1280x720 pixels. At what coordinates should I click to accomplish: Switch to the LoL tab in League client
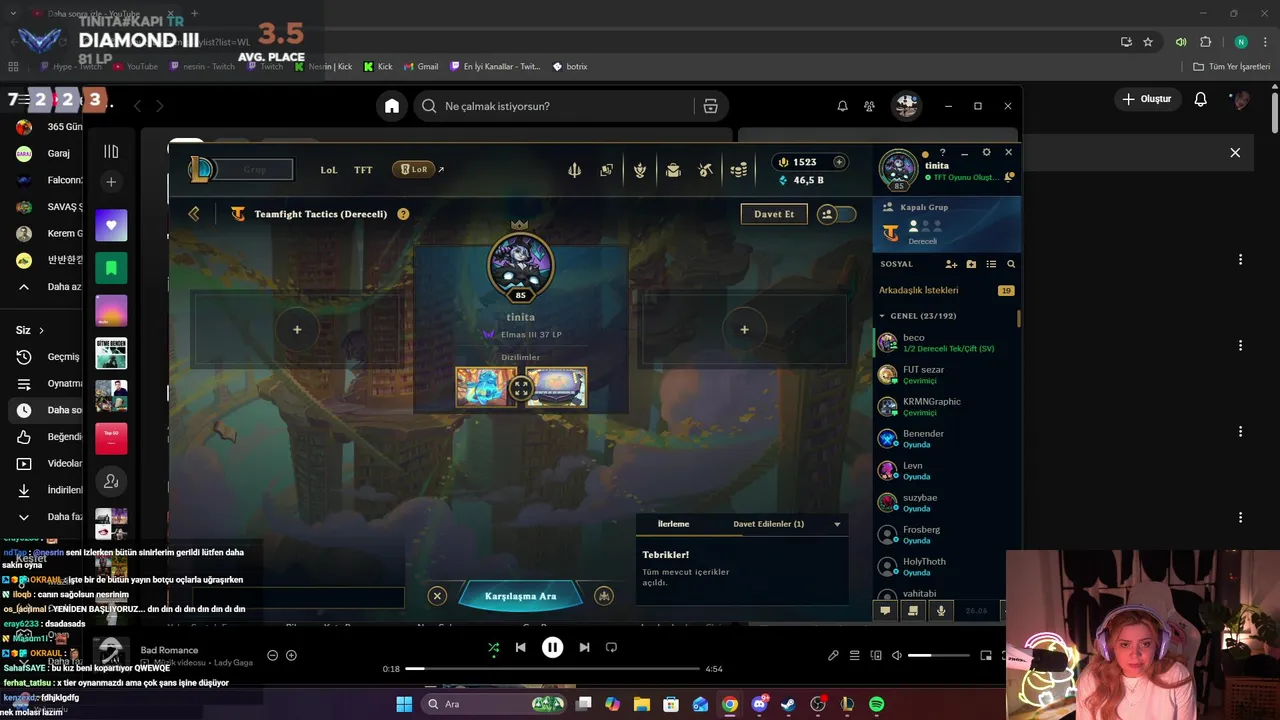point(329,170)
